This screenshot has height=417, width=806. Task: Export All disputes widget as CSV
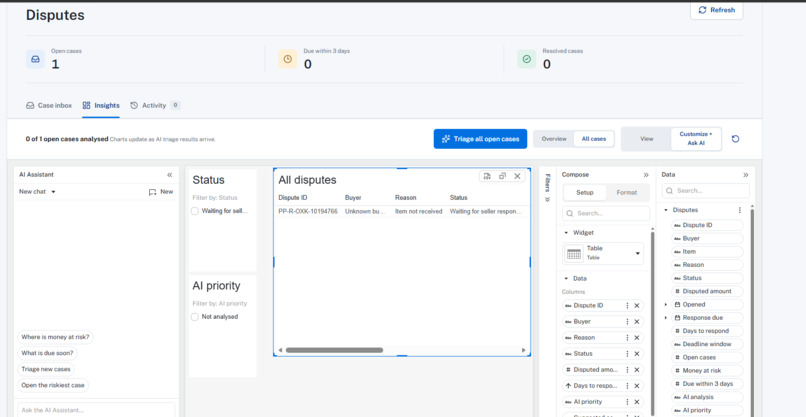coord(487,176)
